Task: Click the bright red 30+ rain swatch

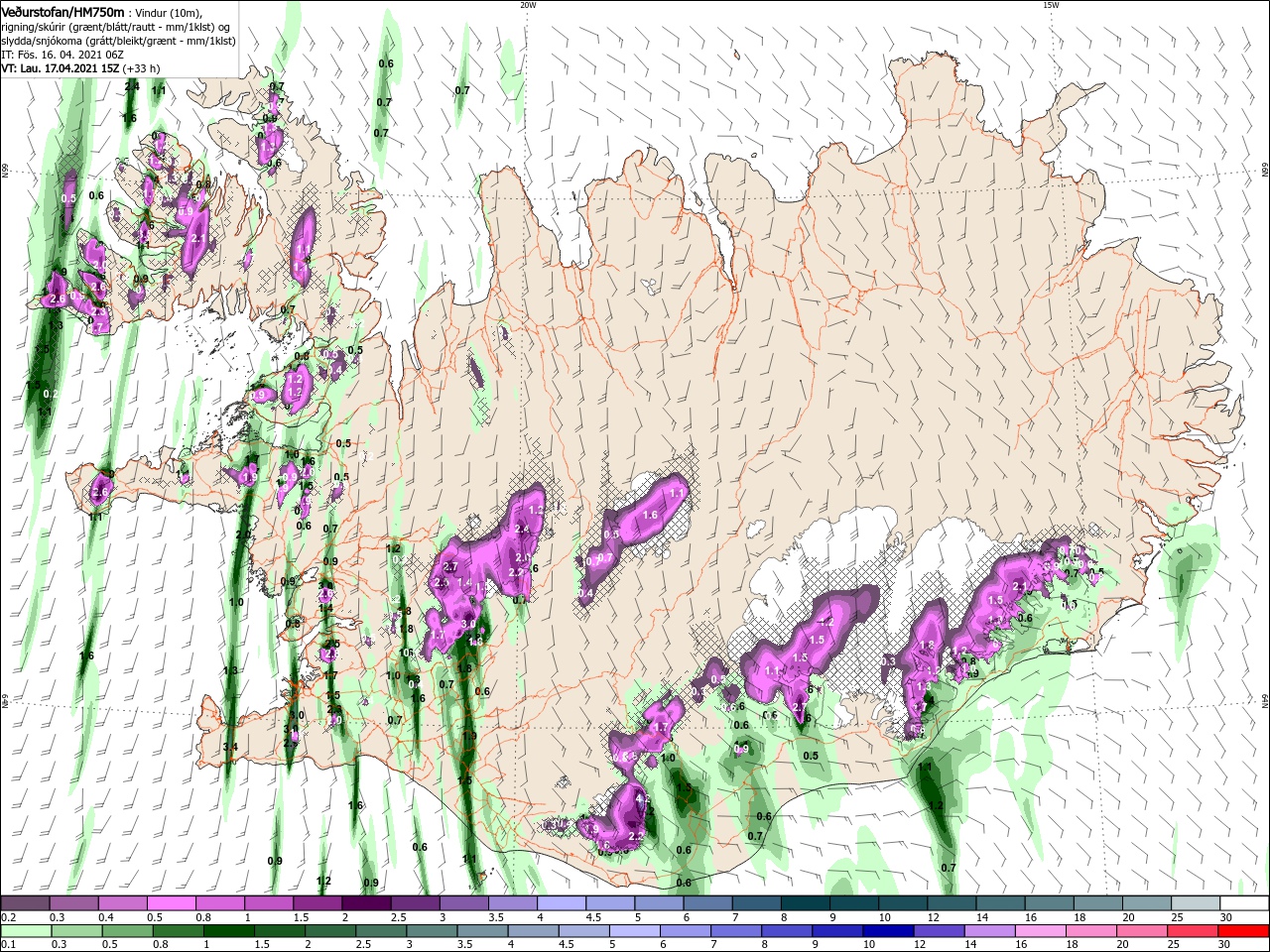Action: [x=1245, y=931]
